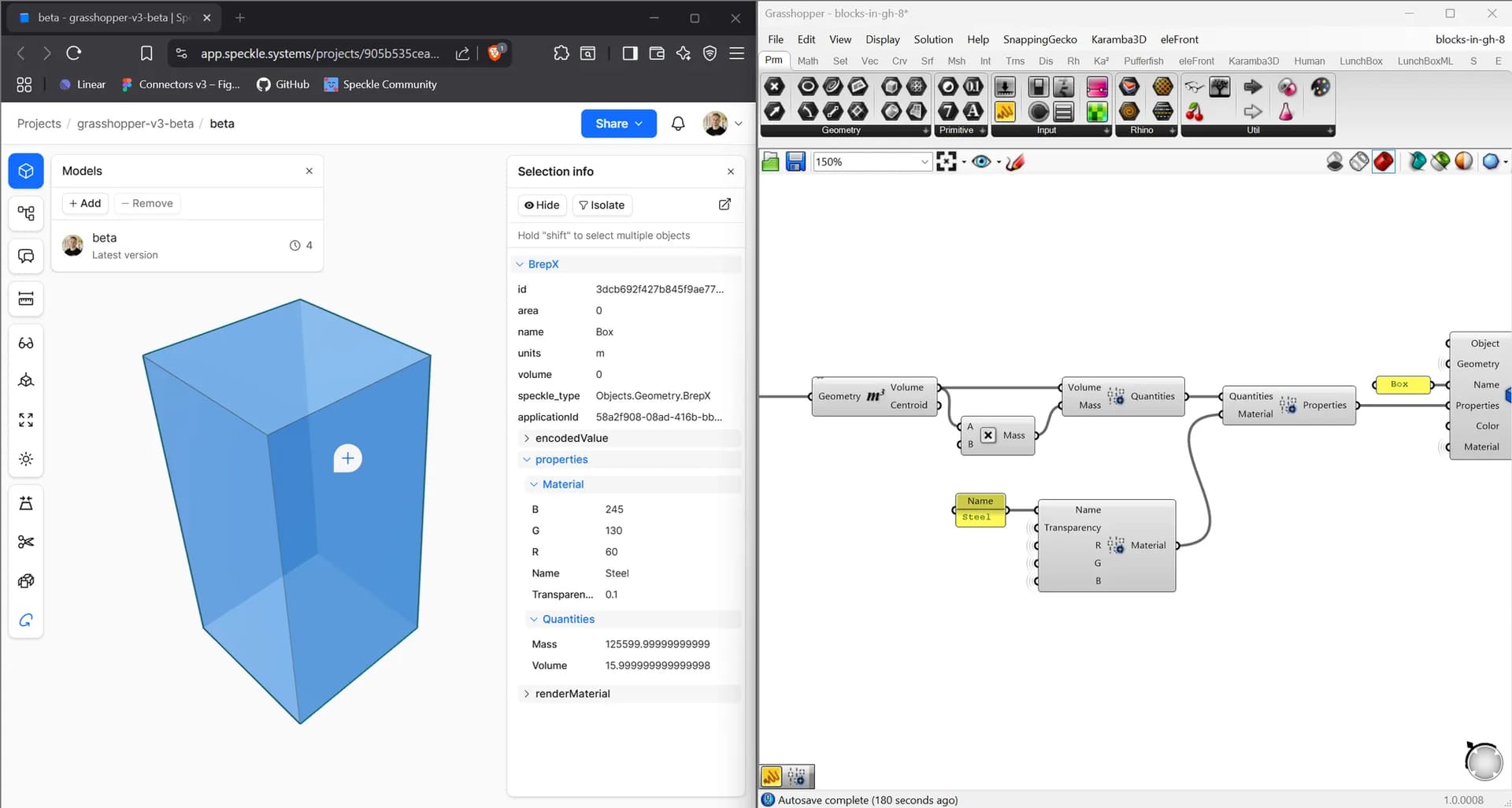
Task: Enable no preview mode in Grasshopper toolbar
Action: tap(1335, 162)
